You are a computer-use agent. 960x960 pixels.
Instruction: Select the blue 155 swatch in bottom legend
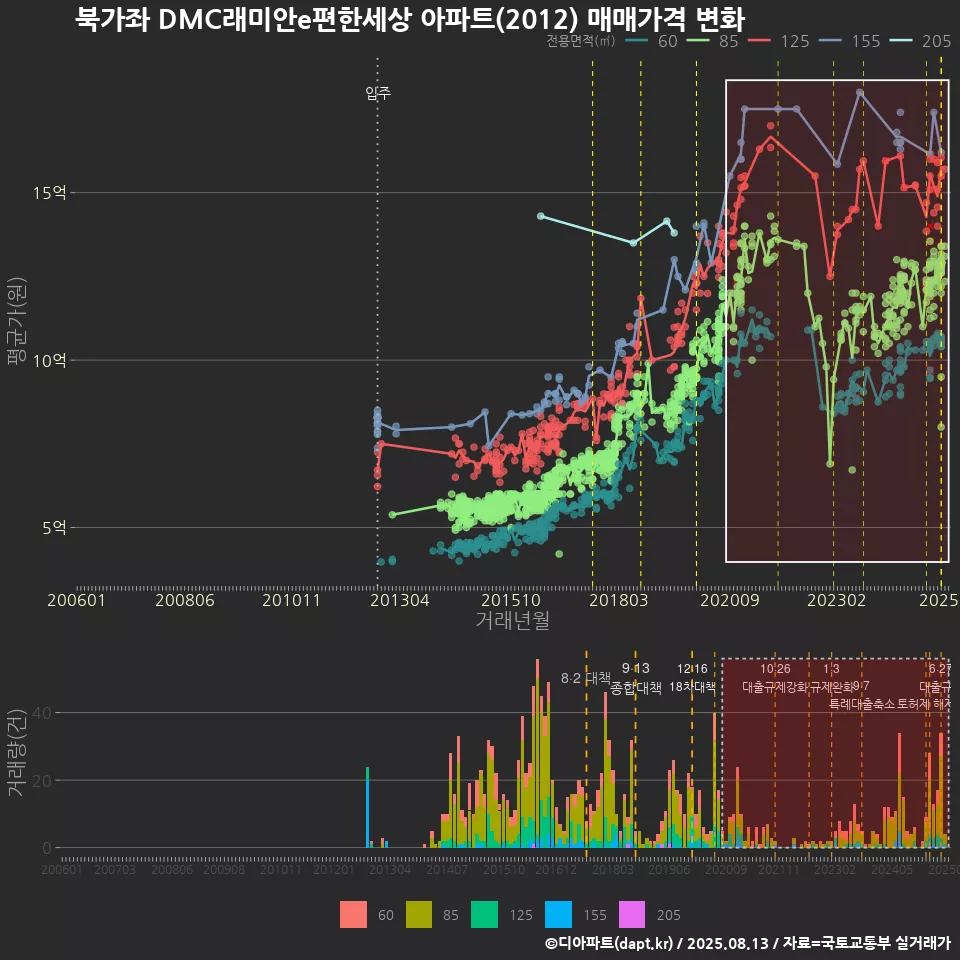point(558,915)
